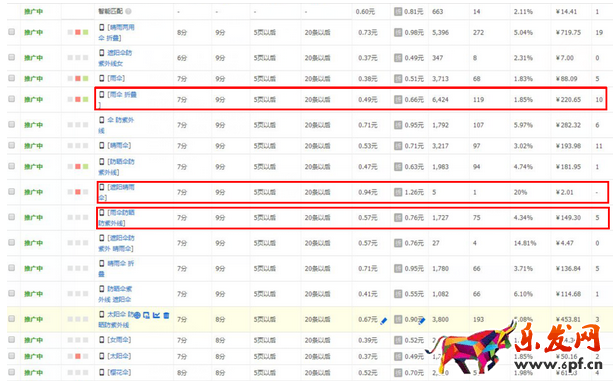
Task: Open the [太阳伞] keyword link
Action: point(119,356)
